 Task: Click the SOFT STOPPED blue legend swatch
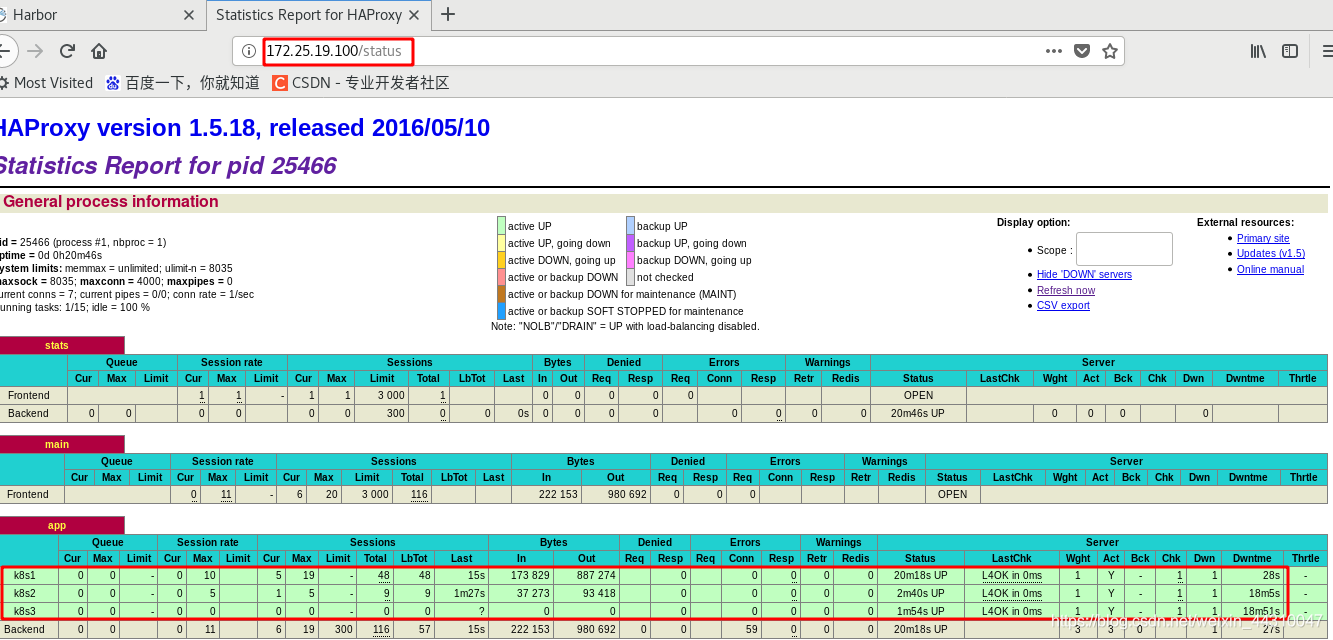pos(501,311)
